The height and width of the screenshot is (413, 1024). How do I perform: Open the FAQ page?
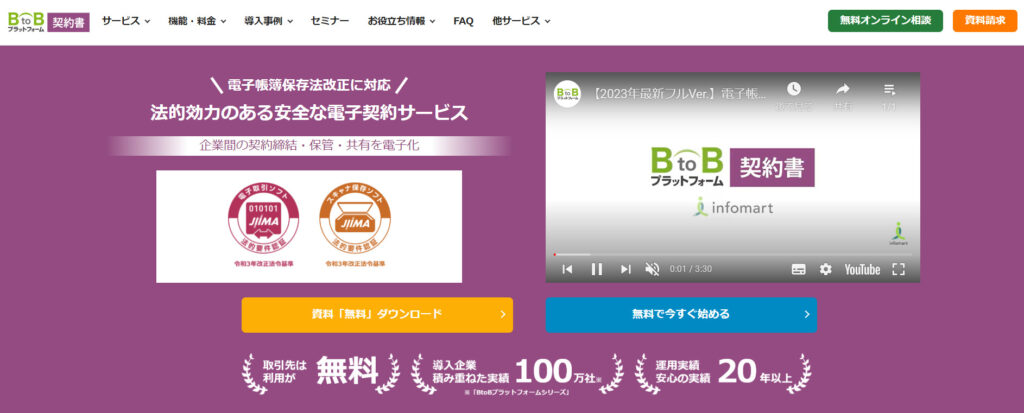[x=463, y=21]
